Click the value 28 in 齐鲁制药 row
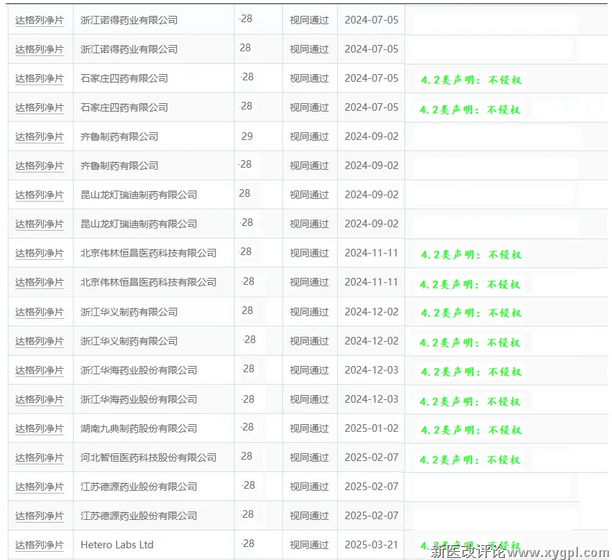Screen dimensions: 612x560 point(246,164)
